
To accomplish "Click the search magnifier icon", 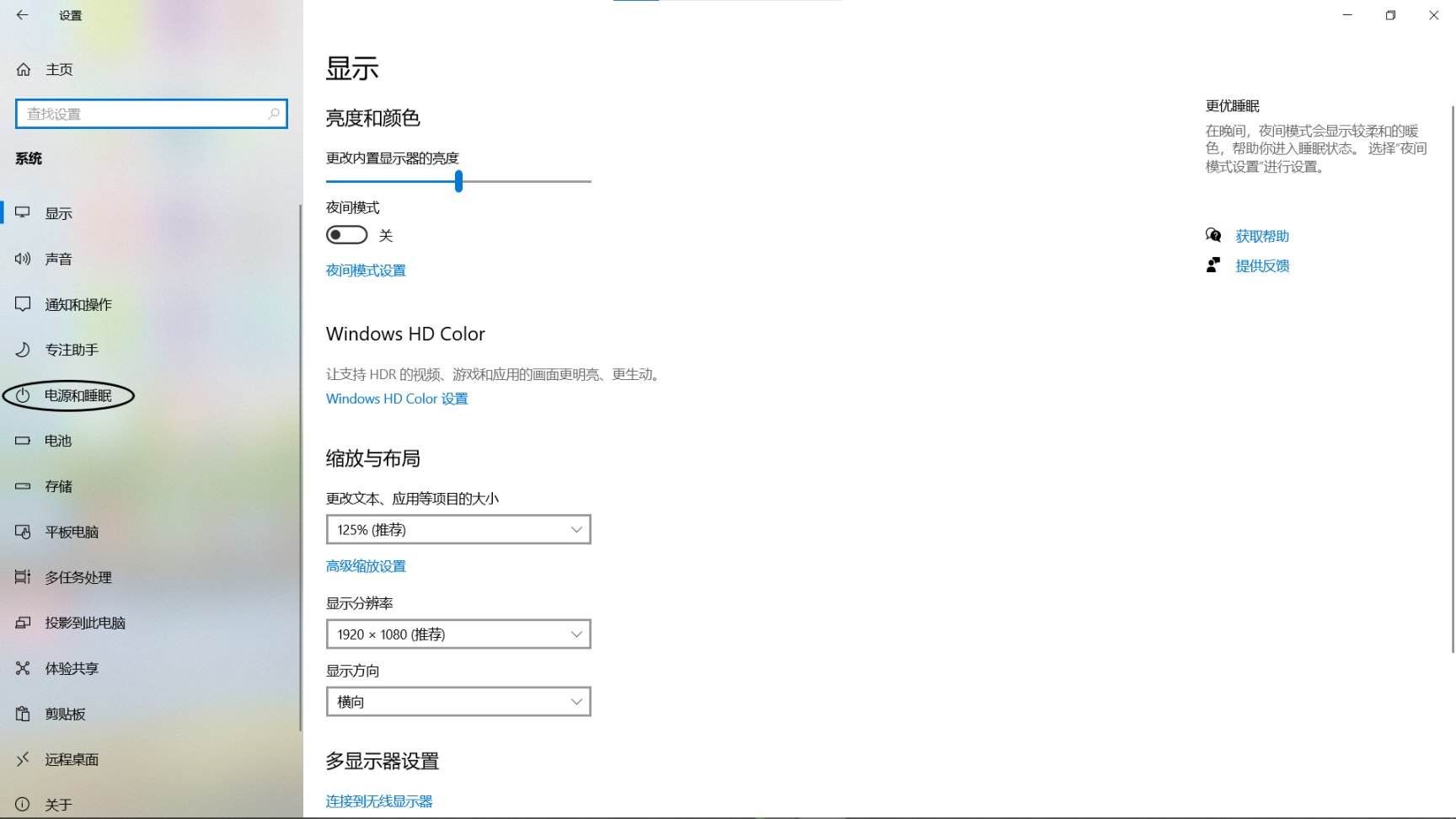I will pos(273,114).
